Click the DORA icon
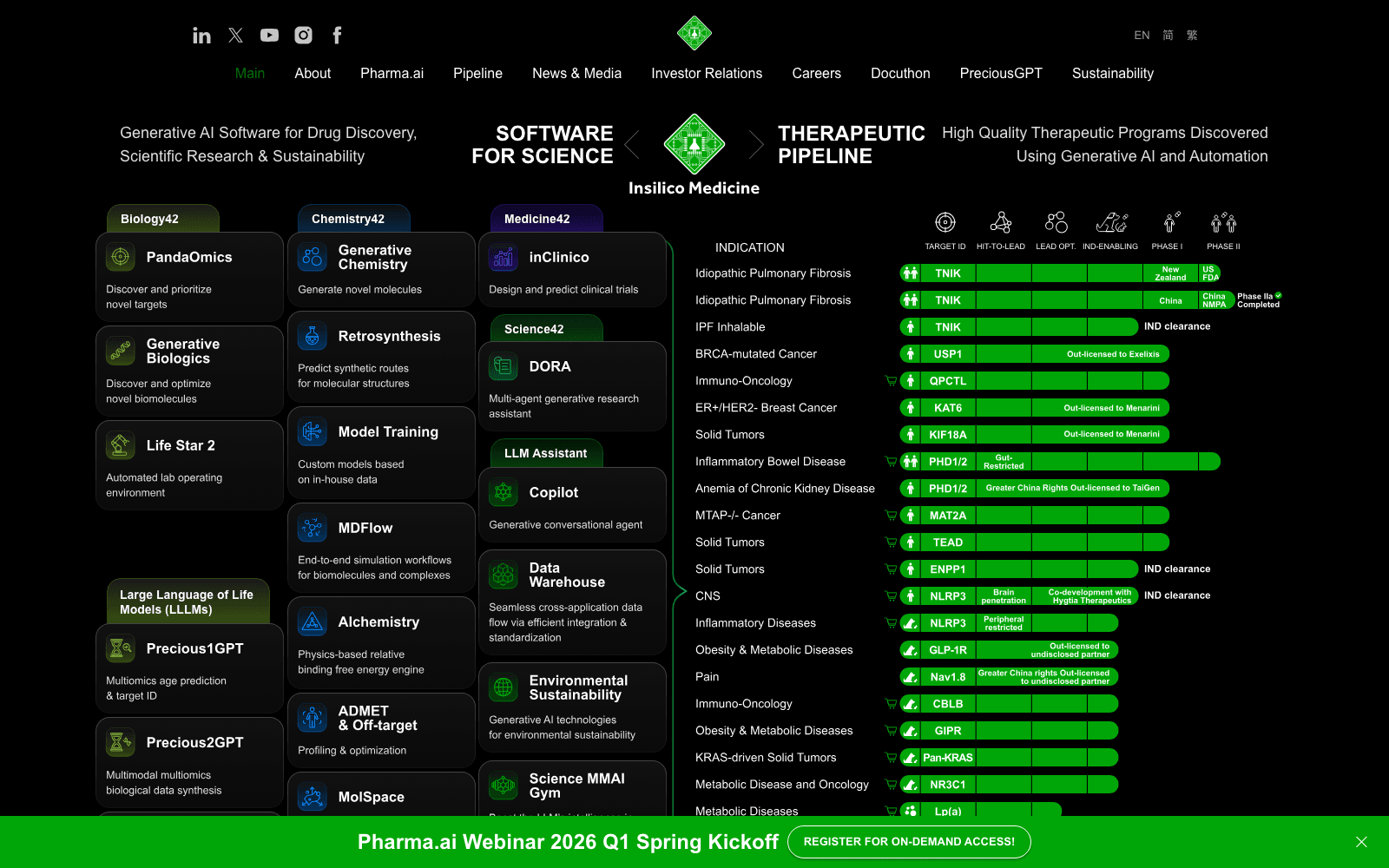 504,366
